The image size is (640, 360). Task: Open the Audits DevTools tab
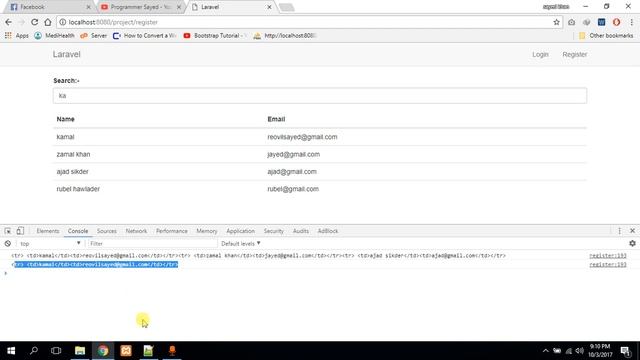[x=300, y=231]
